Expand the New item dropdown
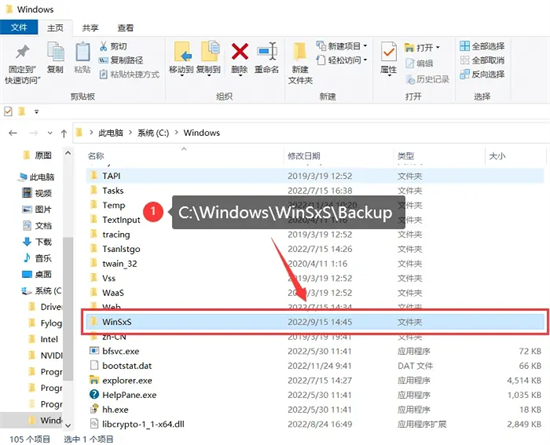The image size is (550, 445). coord(365,46)
